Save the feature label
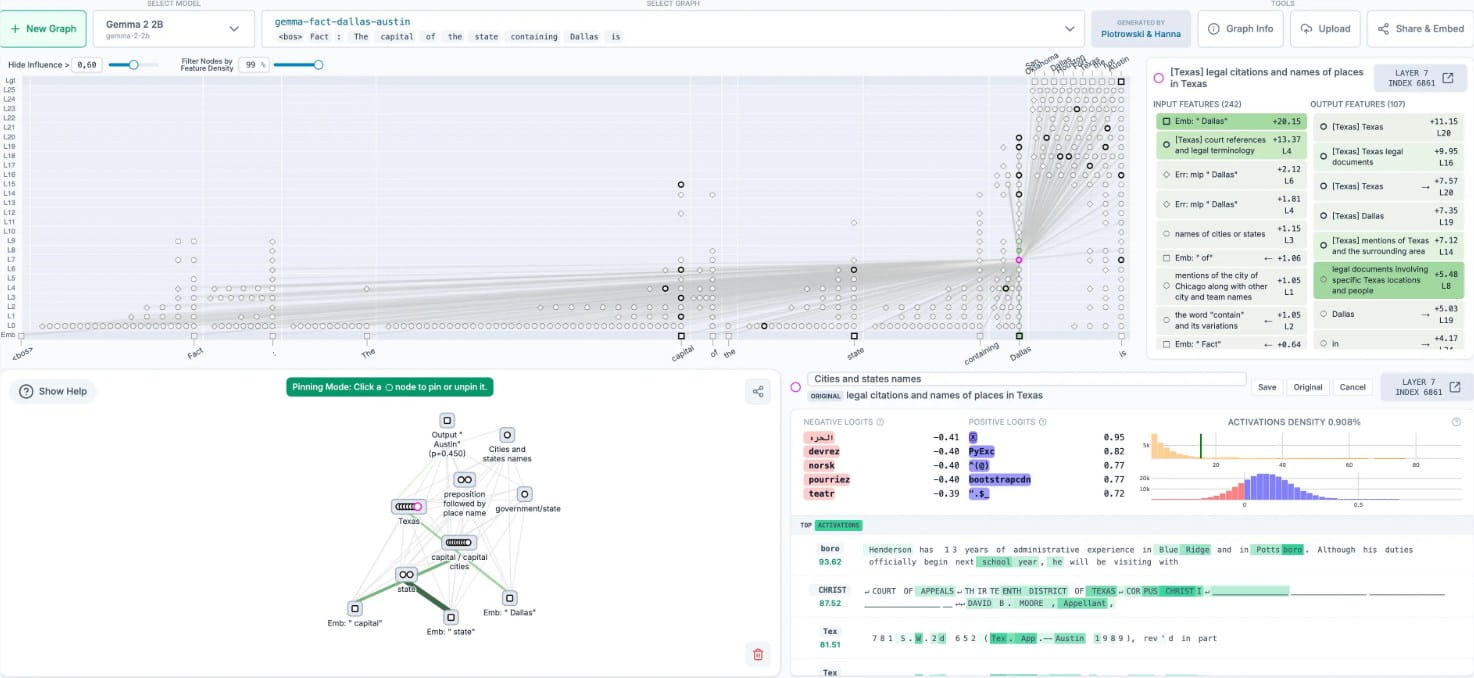Image resolution: width=1474 pixels, height=678 pixels. coord(1267,387)
